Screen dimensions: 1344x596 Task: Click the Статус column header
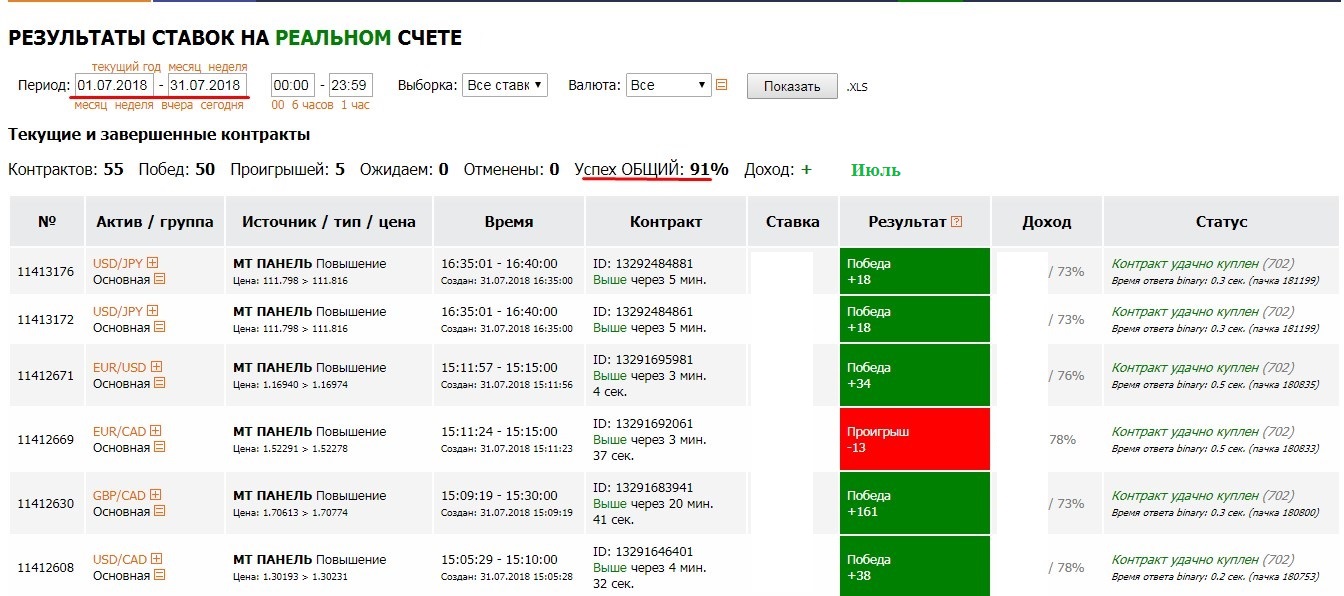(x=1222, y=222)
